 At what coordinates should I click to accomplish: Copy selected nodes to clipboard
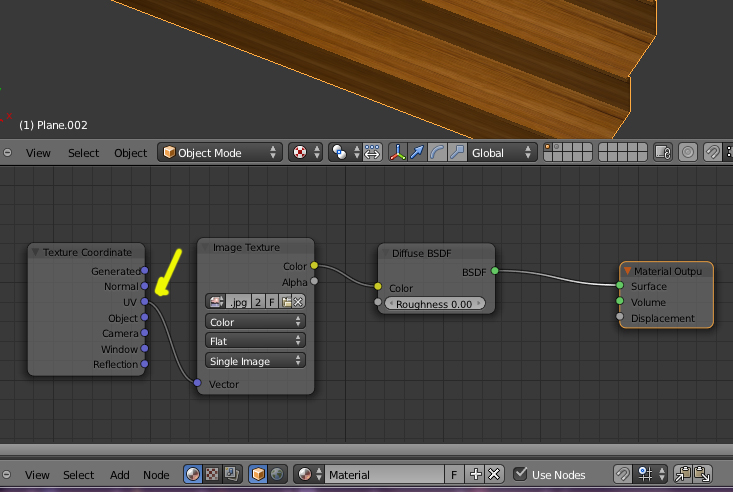(x=683, y=474)
